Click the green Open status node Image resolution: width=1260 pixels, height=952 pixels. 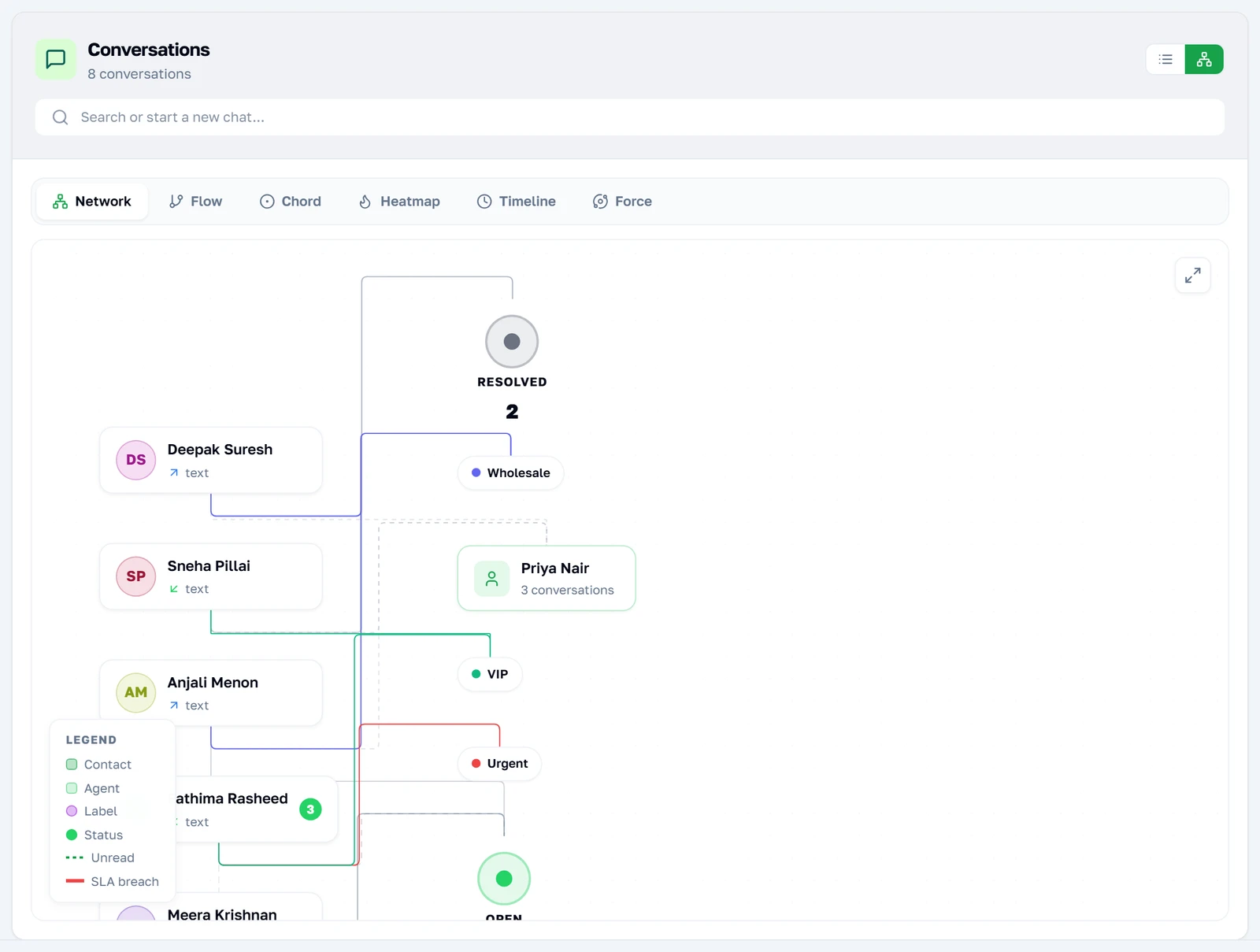click(504, 879)
